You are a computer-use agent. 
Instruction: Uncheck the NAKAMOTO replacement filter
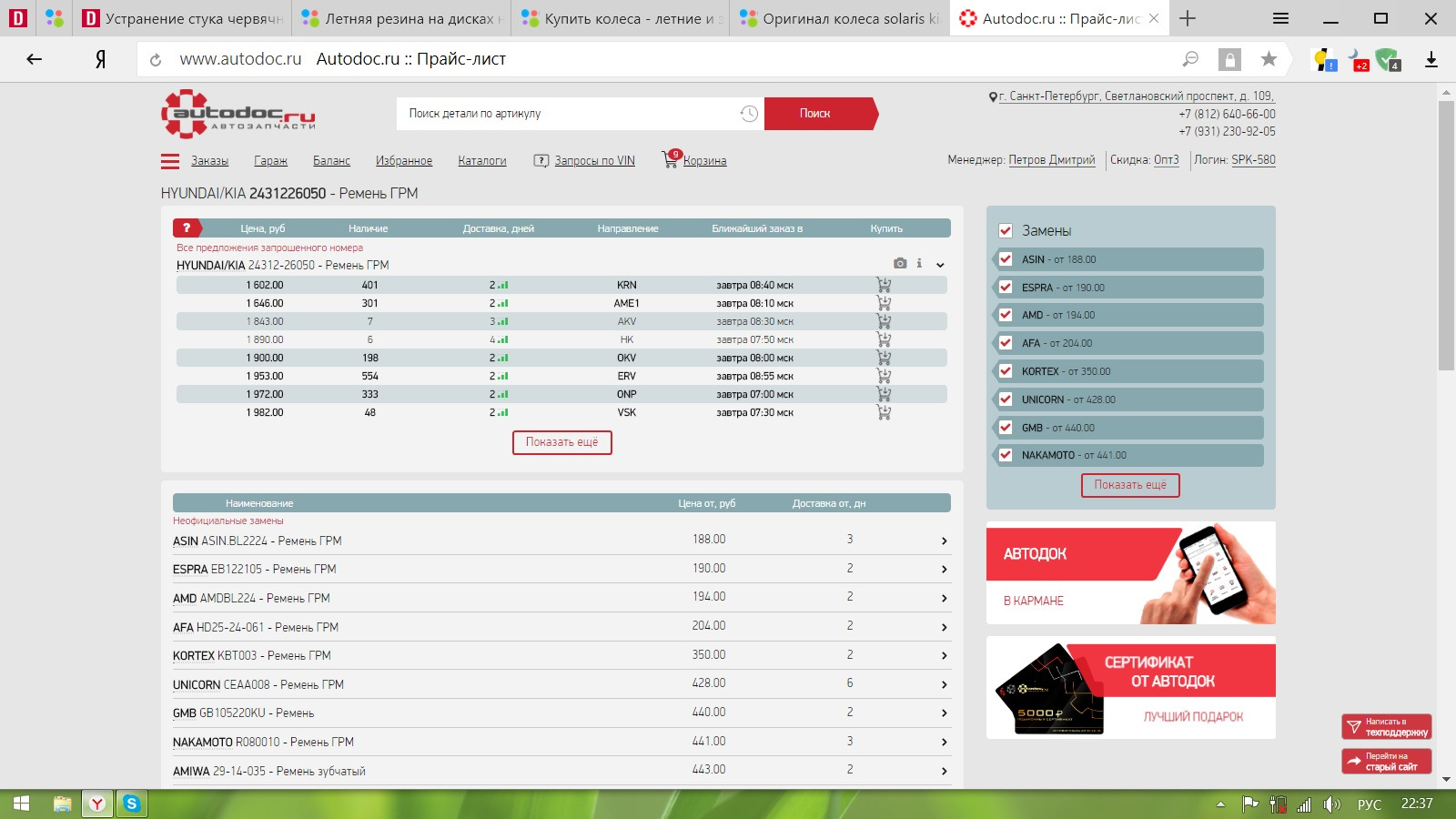click(1006, 455)
